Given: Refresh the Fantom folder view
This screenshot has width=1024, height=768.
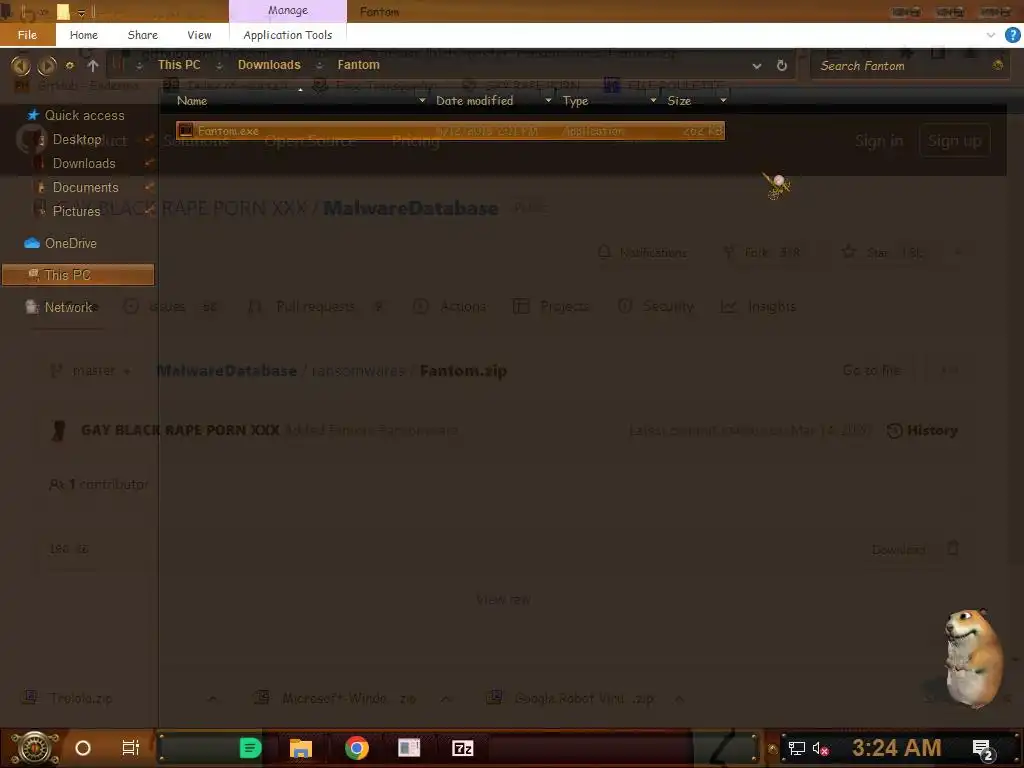Looking at the screenshot, I should [x=782, y=65].
